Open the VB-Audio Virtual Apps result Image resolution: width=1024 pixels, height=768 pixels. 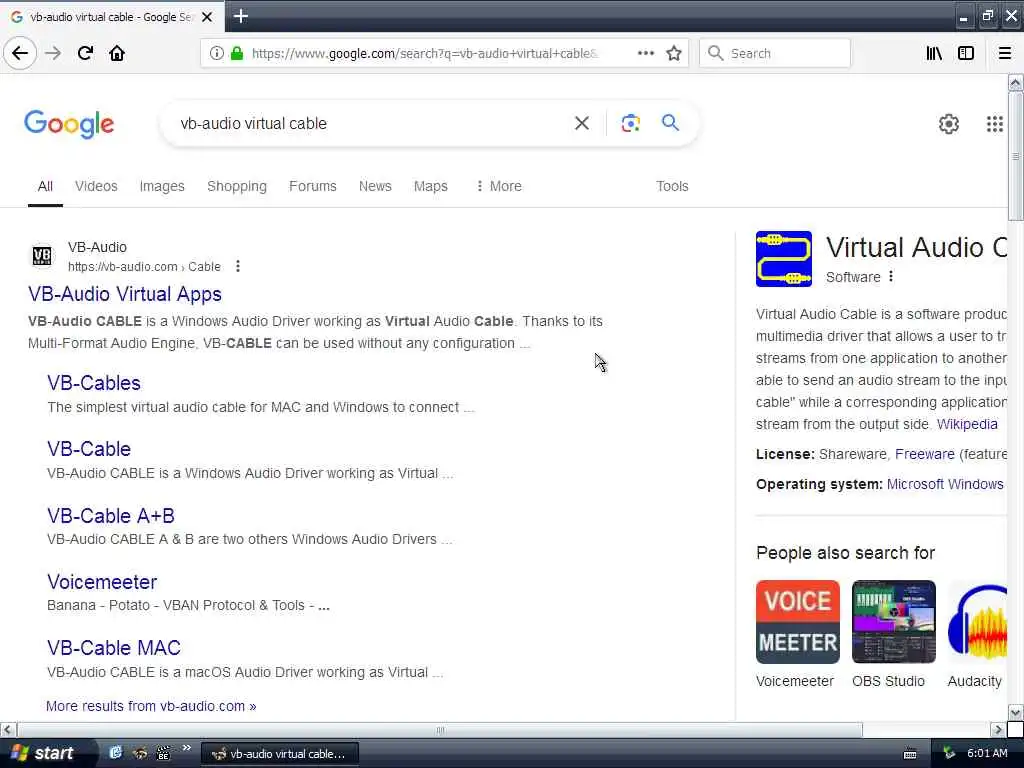coord(125,294)
